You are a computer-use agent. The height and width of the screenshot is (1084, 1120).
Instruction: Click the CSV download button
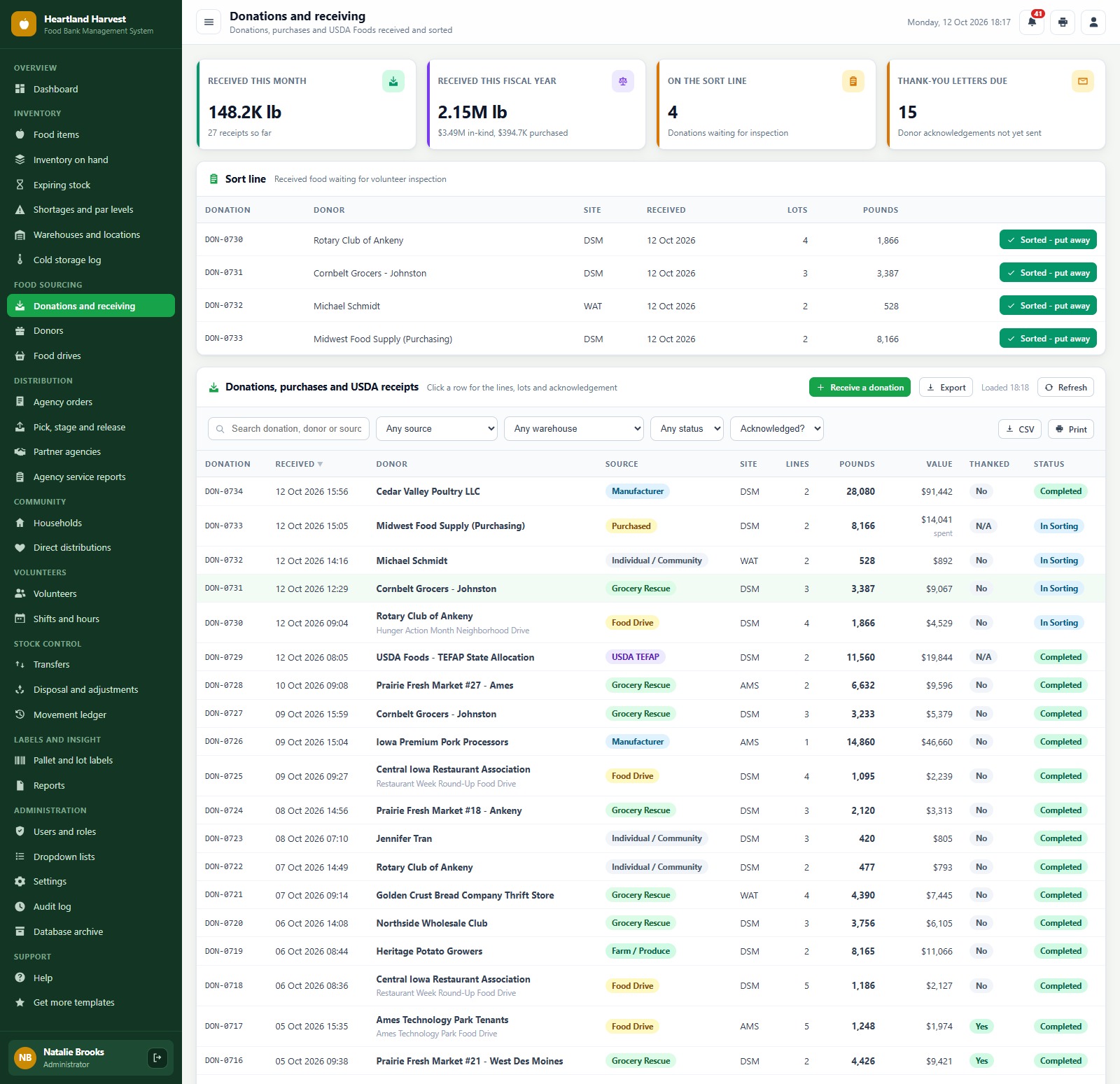pos(1020,429)
